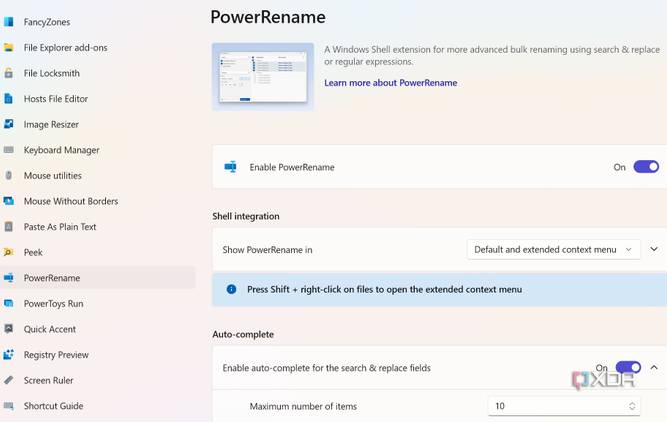Click the Shell integration section label

coord(246,216)
